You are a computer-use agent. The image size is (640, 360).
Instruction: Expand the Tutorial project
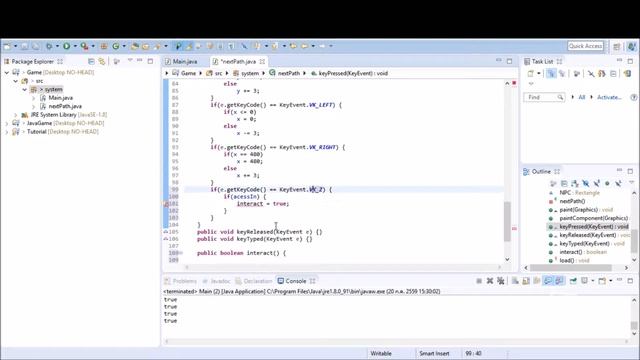7,132
